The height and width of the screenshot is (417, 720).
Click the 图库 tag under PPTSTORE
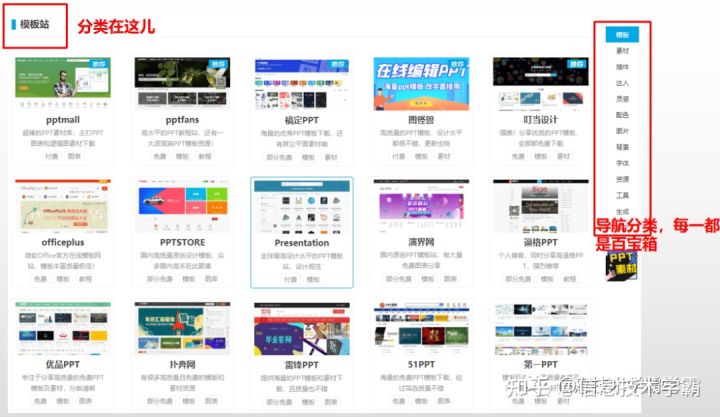[x=211, y=279]
